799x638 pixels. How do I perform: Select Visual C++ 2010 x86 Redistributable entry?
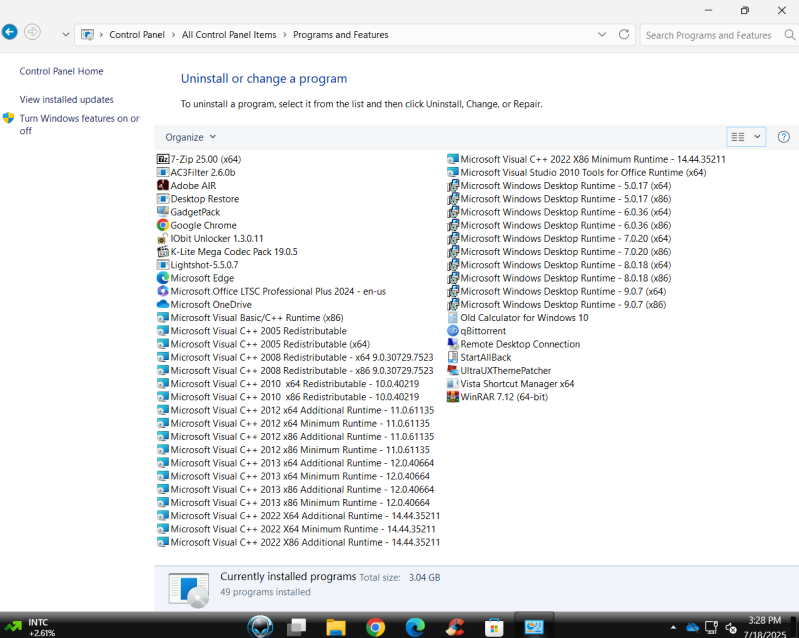(288, 397)
